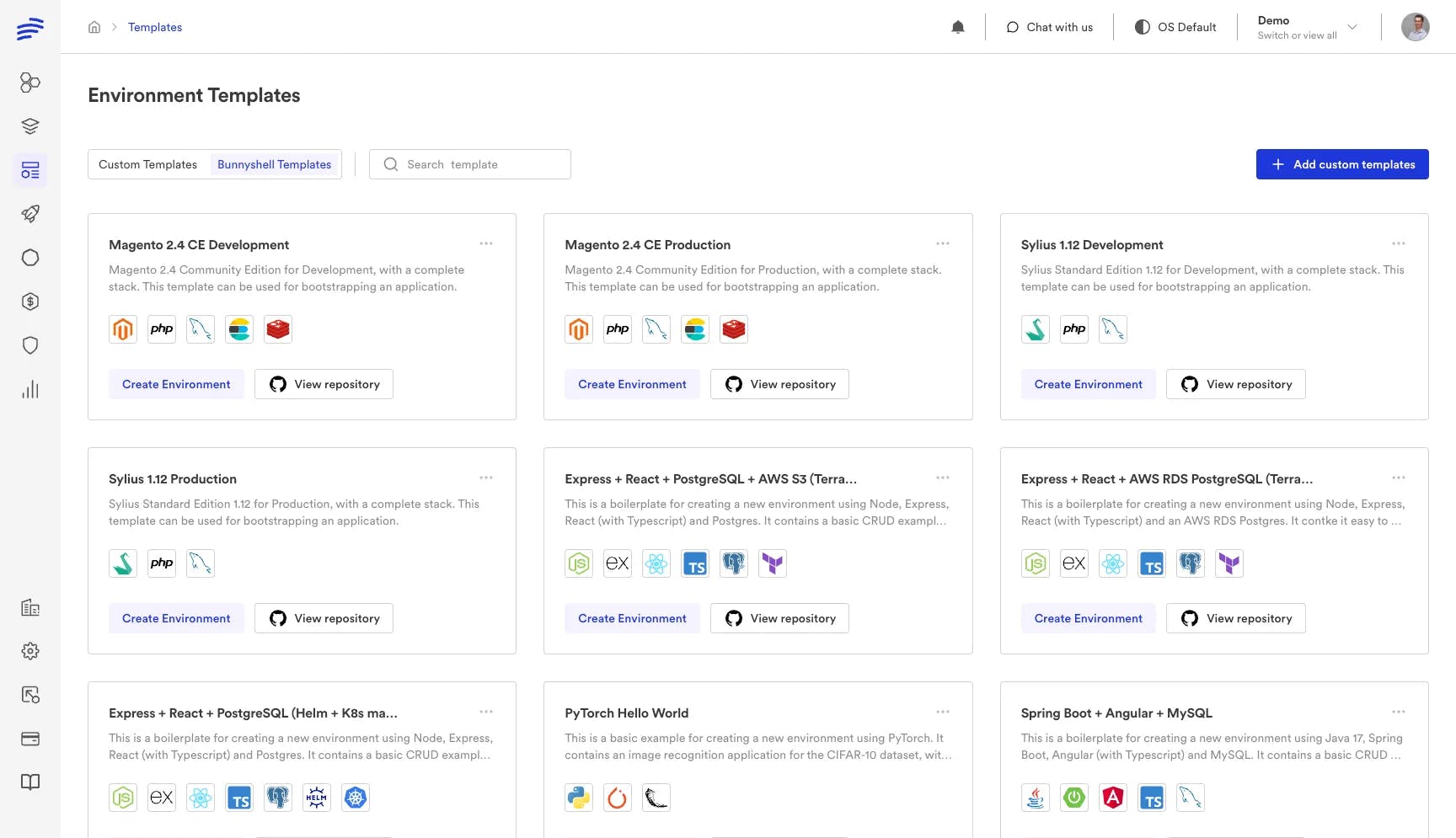
Task: Click the notifications bell icon
Action: tap(957, 27)
